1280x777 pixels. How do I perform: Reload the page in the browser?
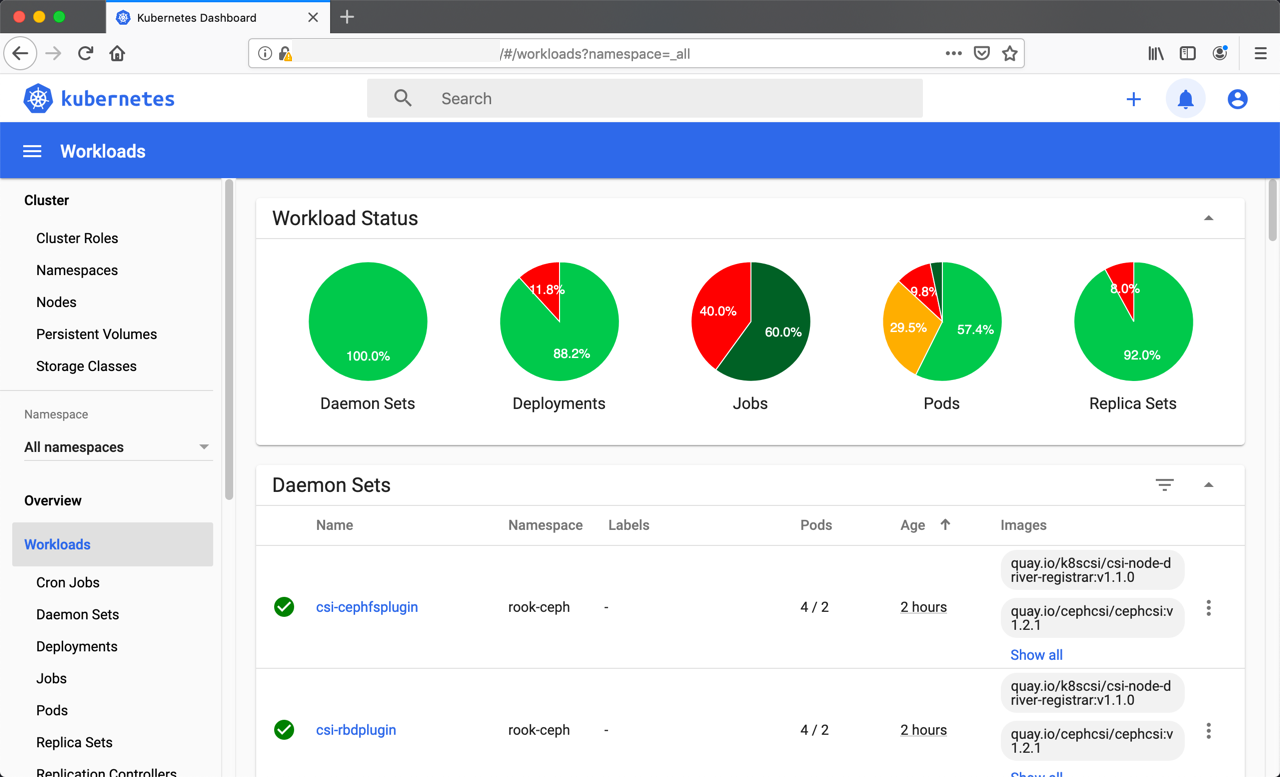coord(85,53)
